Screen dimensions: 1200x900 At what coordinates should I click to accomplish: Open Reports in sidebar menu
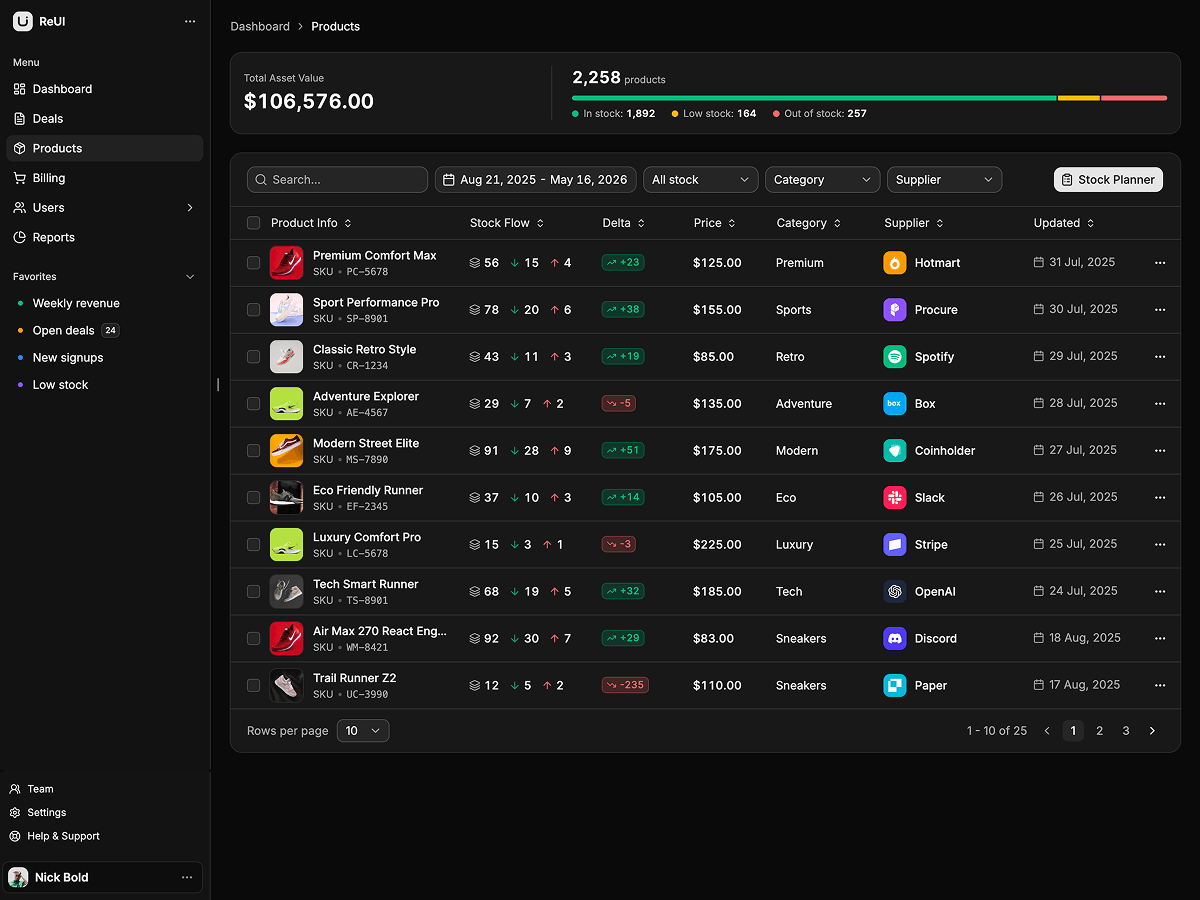coord(105,238)
